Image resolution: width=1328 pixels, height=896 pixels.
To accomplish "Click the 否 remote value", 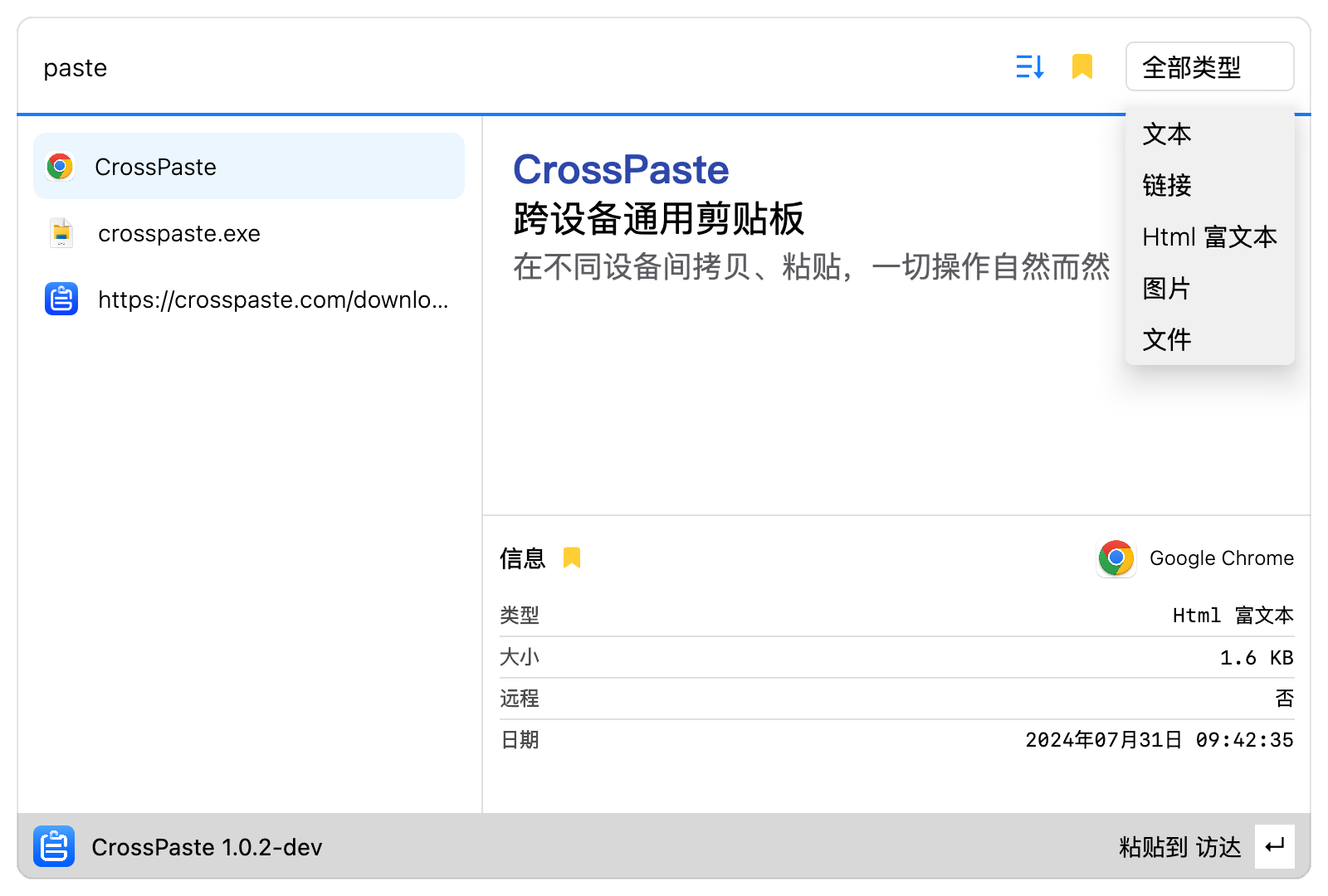I will [1285, 699].
